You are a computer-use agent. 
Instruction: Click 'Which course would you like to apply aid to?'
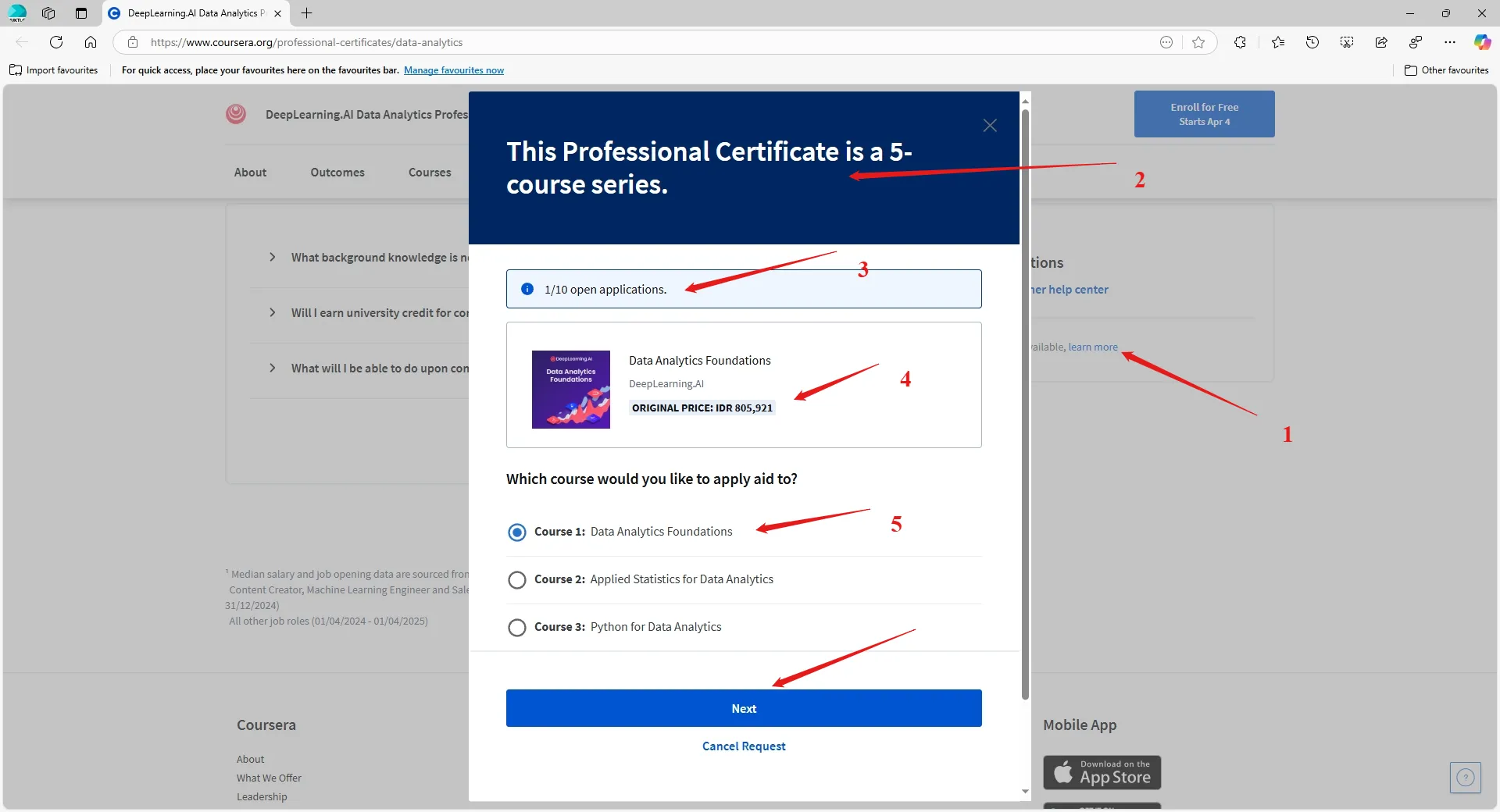click(652, 479)
